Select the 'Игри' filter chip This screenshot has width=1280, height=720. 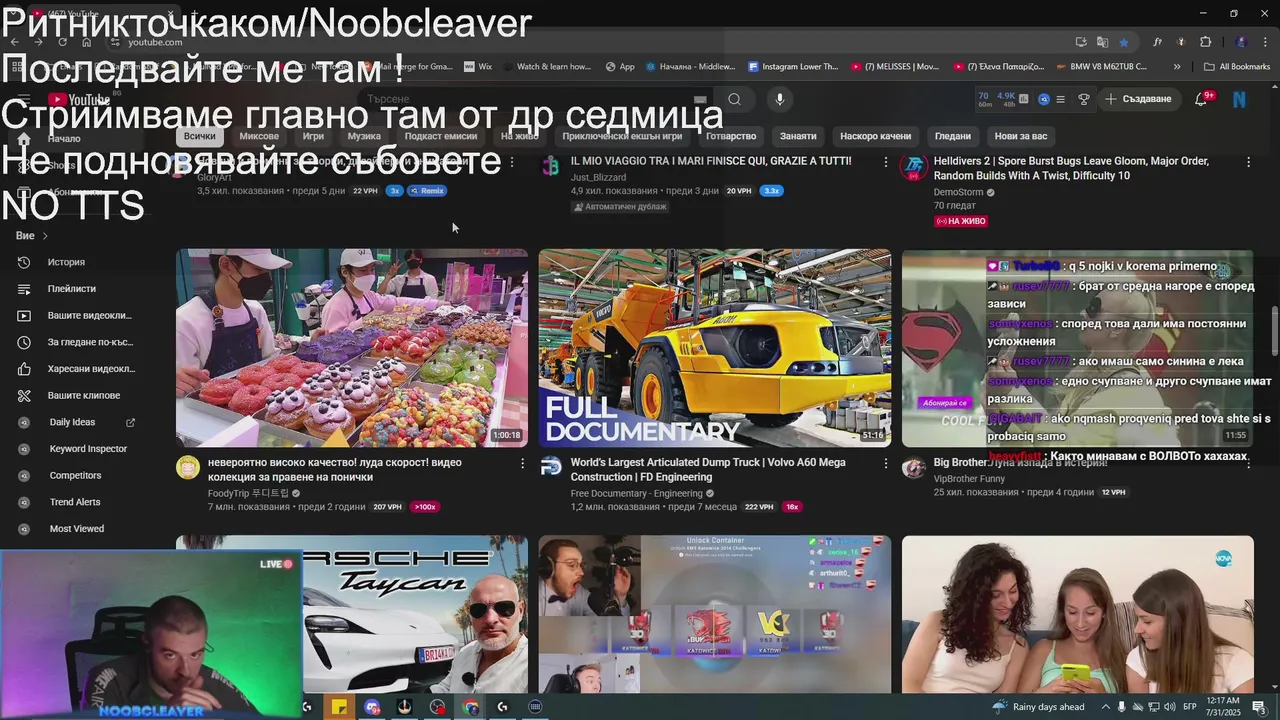pos(313,136)
